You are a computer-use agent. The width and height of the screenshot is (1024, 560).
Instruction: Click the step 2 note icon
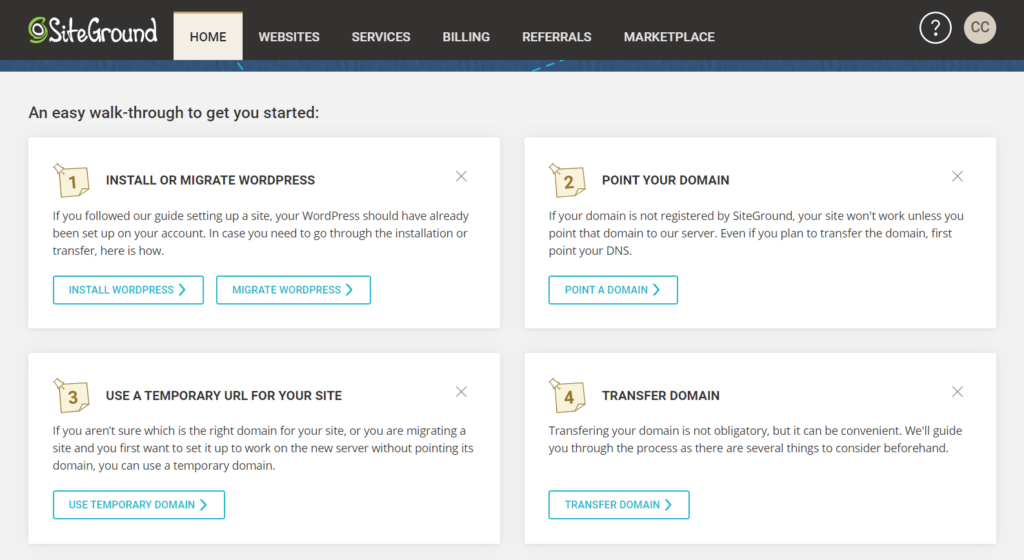[568, 180]
